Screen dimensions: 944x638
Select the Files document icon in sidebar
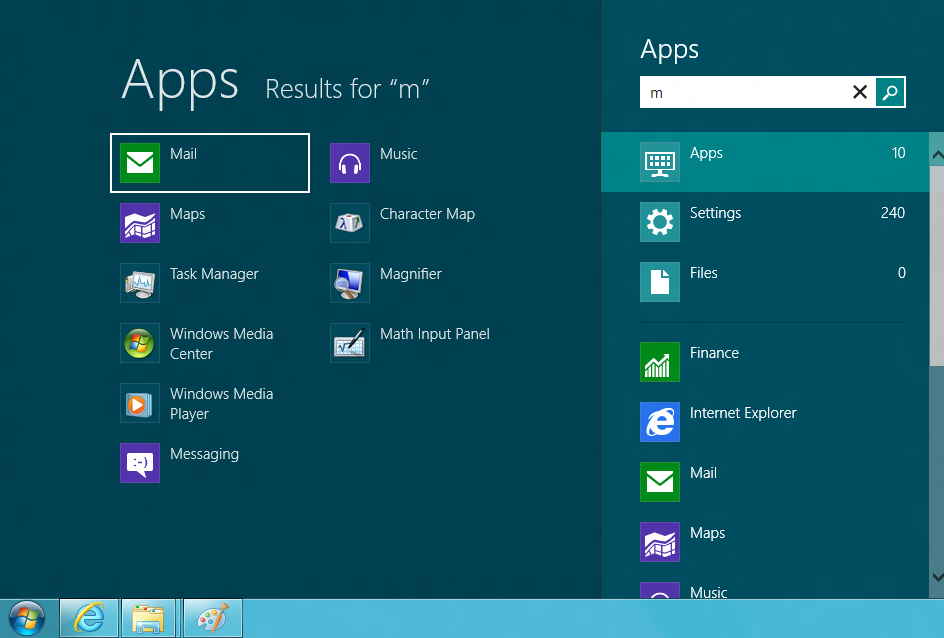pos(660,282)
